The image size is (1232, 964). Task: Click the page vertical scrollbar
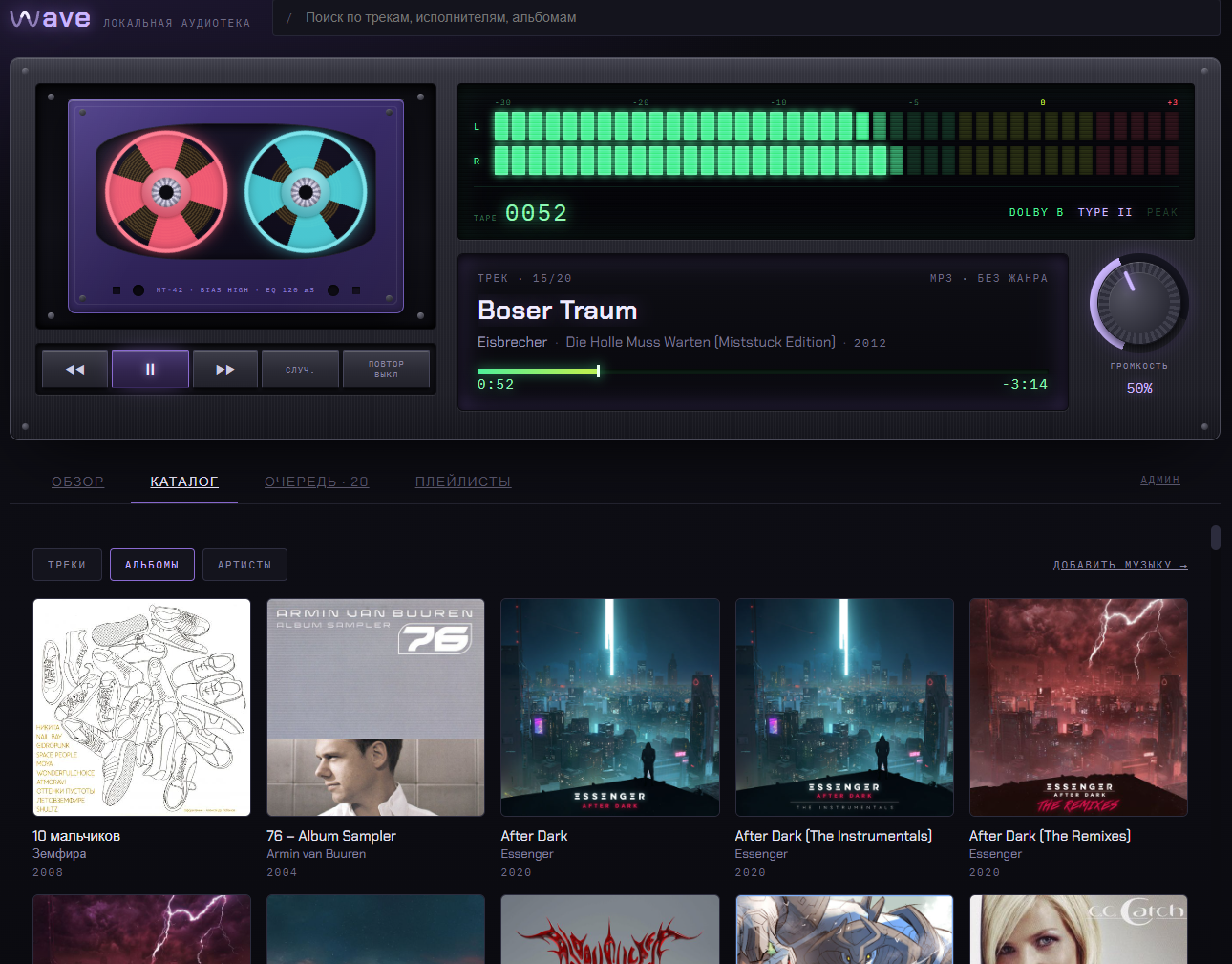[x=1216, y=538]
